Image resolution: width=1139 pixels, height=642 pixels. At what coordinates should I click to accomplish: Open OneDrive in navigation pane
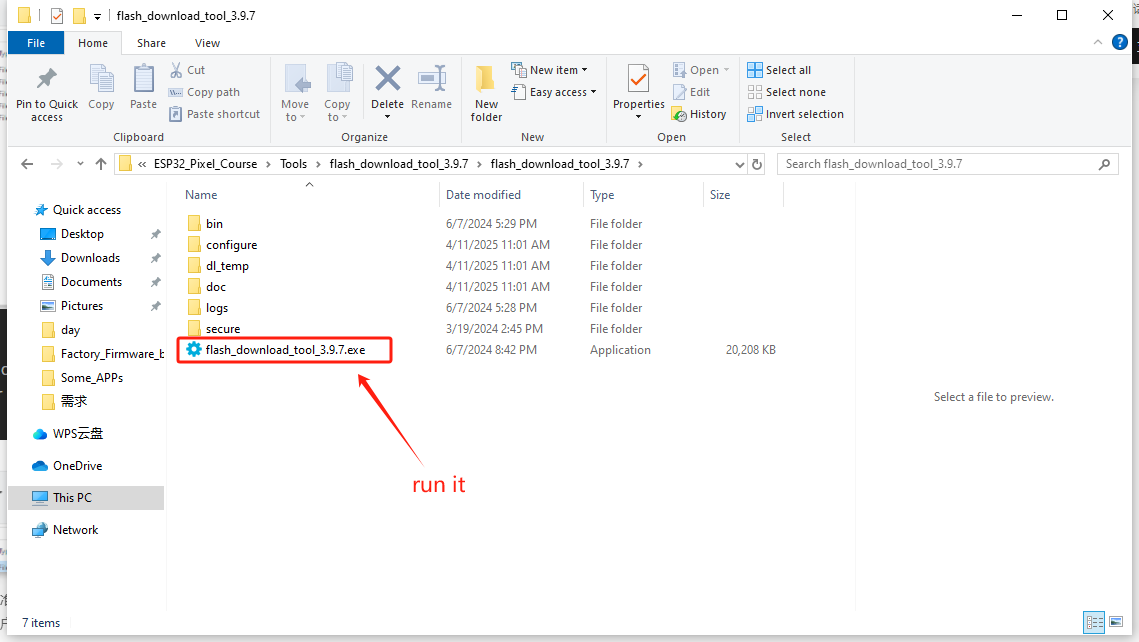(77, 466)
